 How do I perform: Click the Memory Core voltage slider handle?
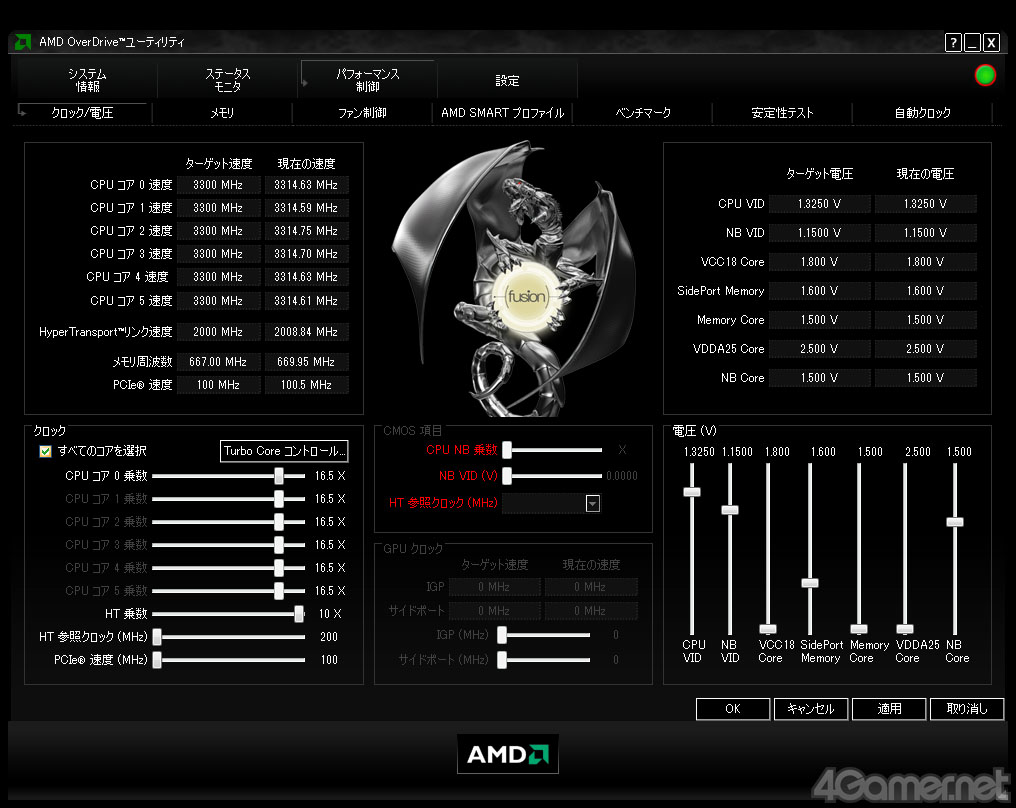[859, 629]
